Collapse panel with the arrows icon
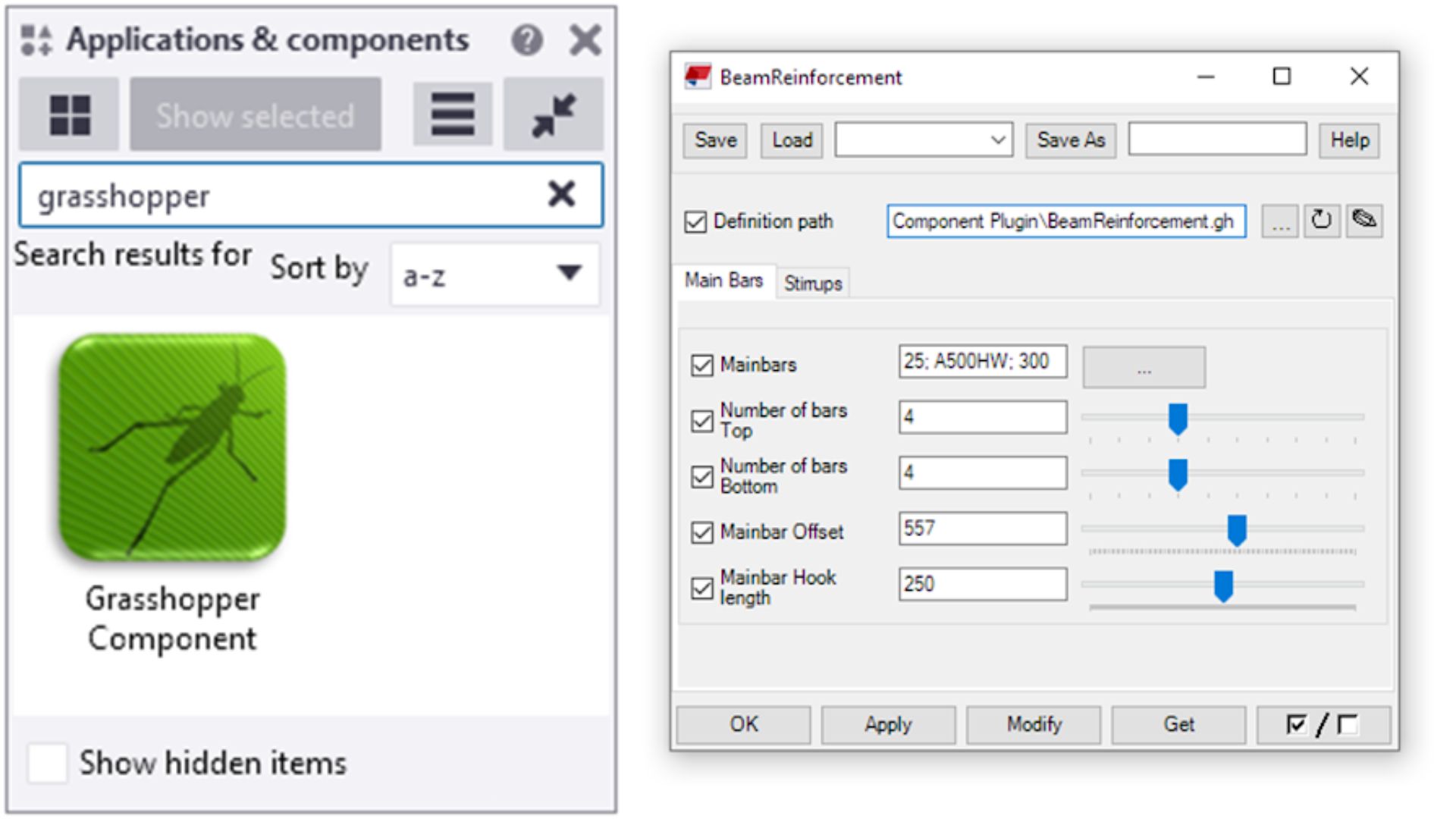Image resolution: width=1456 pixels, height=819 pixels. [554, 115]
